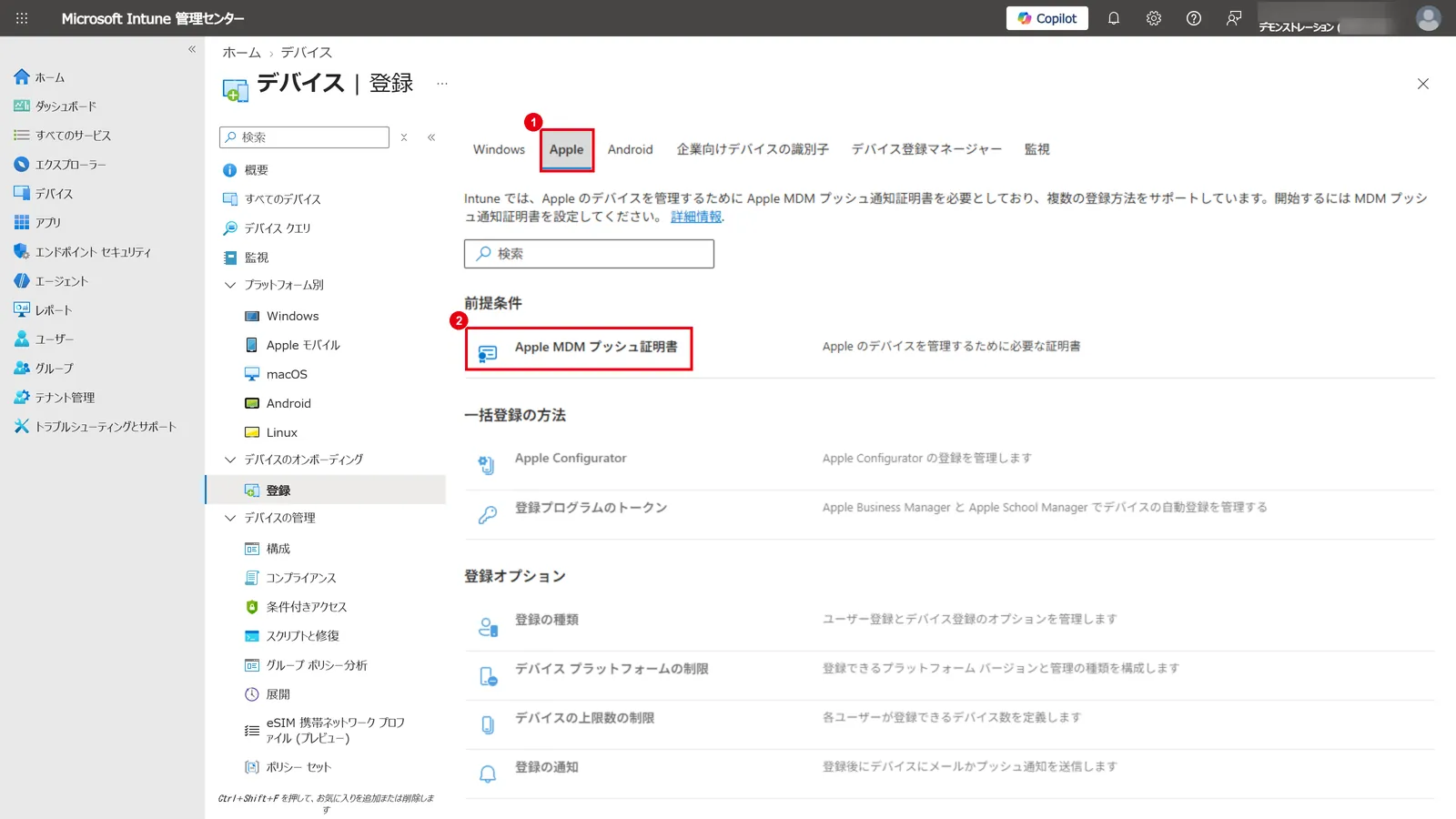The width and height of the screenshot is (1456, 819).
Task: Select コンプライアンス under デバイスの管理
Action: (x=301, y=578)
